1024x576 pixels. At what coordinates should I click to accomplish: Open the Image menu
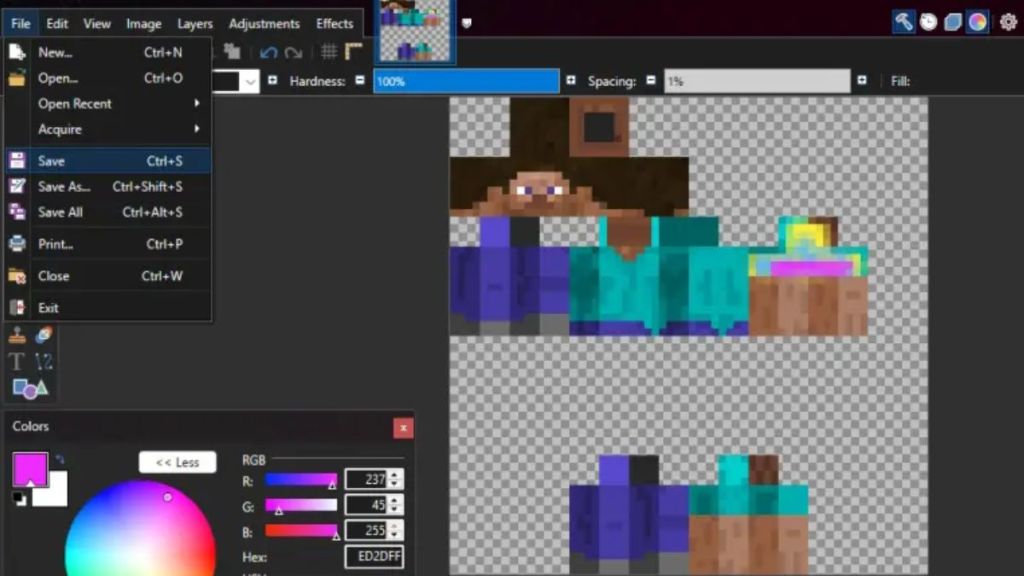(x=144, y=24)
